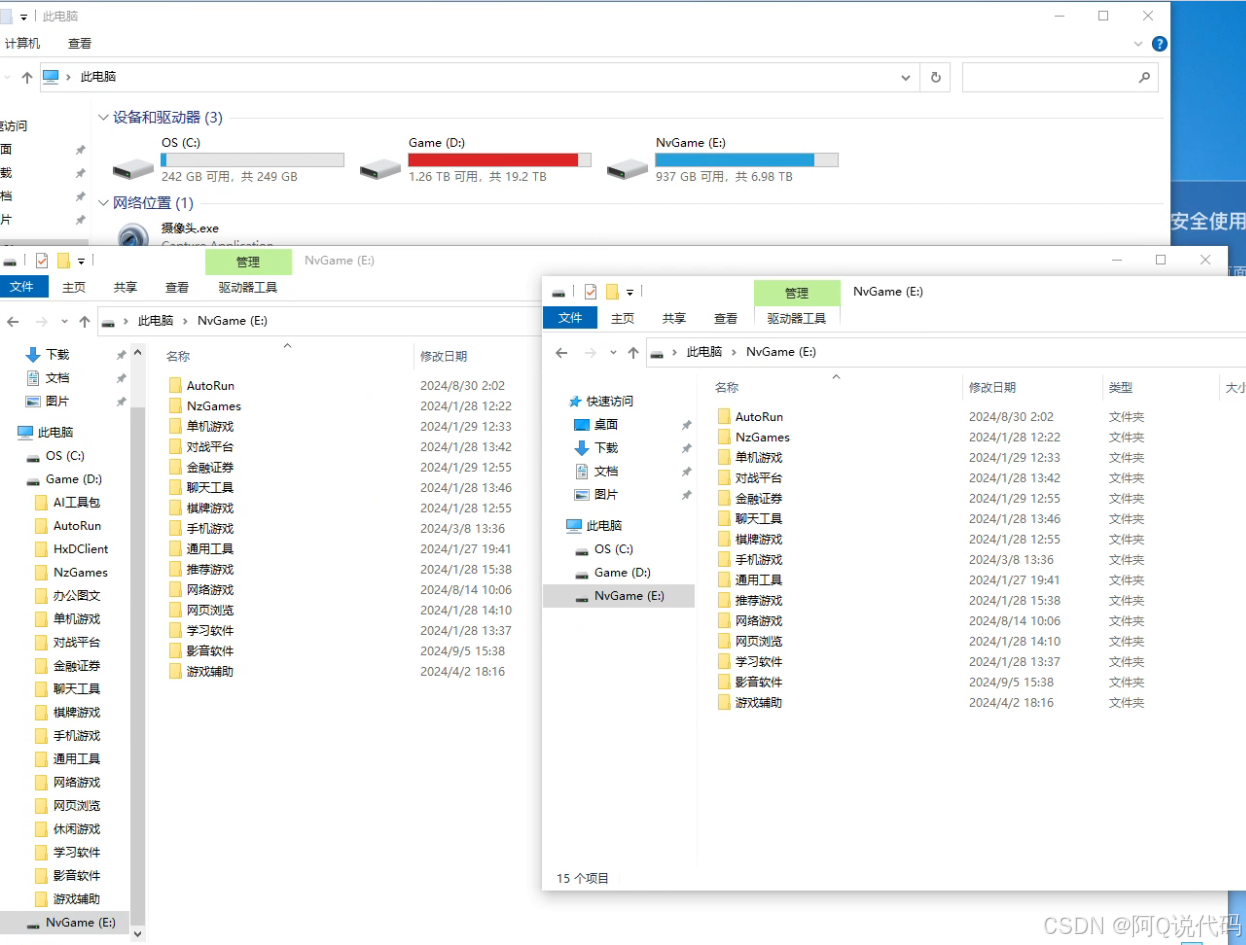Select the AutoRun folder icon in front window
1246x945 pixels.
[x=724, y=416]
